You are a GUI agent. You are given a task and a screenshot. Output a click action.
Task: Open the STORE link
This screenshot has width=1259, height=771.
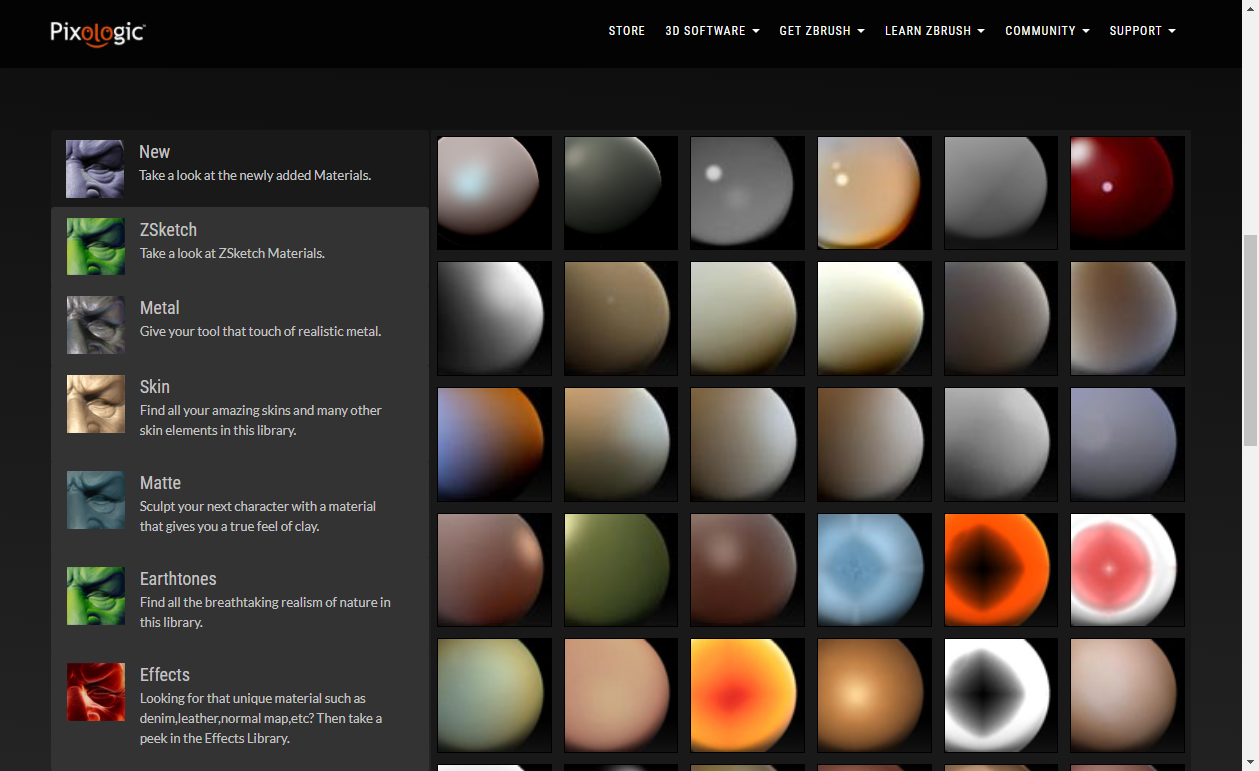627,31
